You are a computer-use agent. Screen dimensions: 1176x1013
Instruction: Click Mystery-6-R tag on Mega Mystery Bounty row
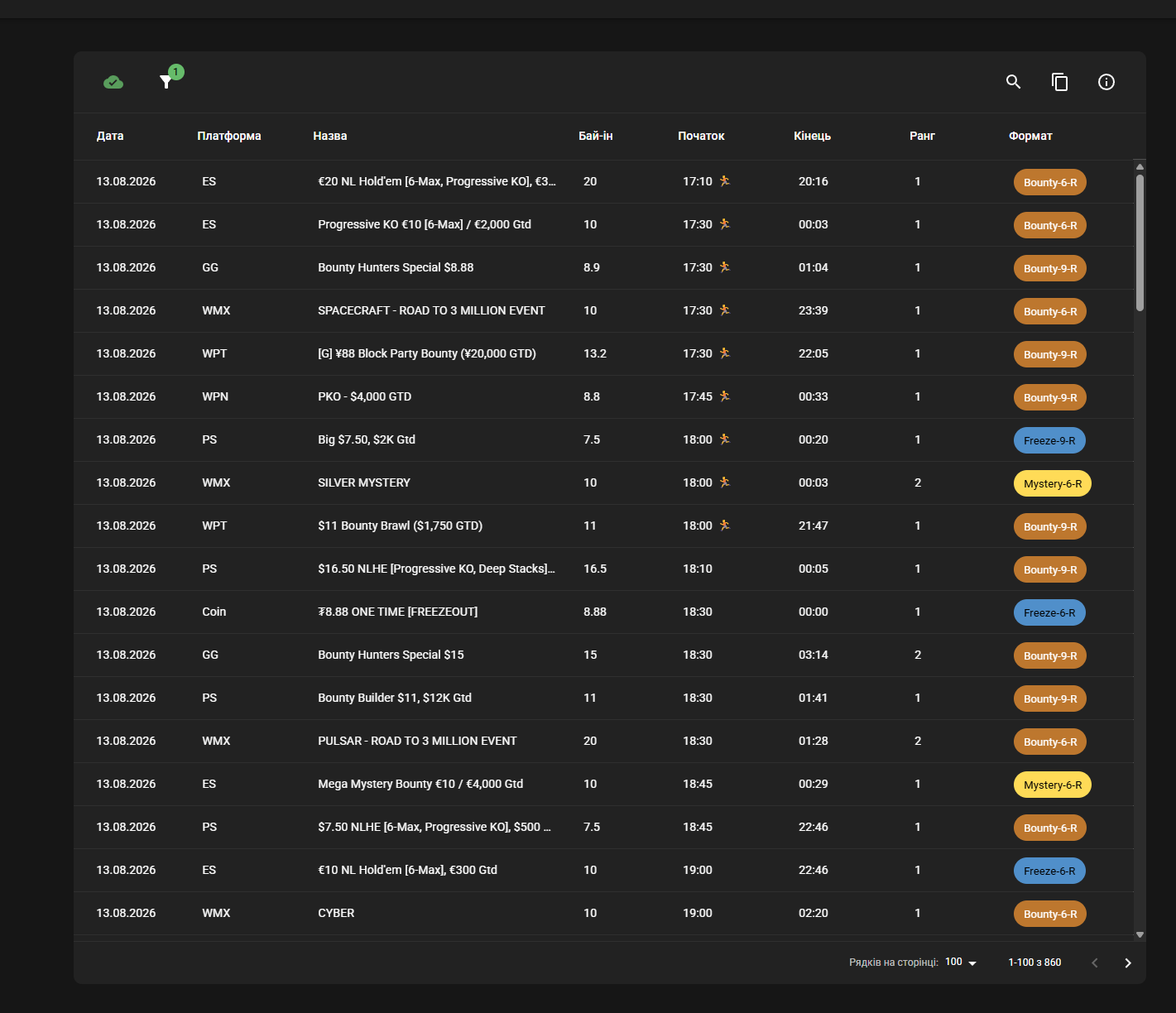click(x=1053, y=785)
